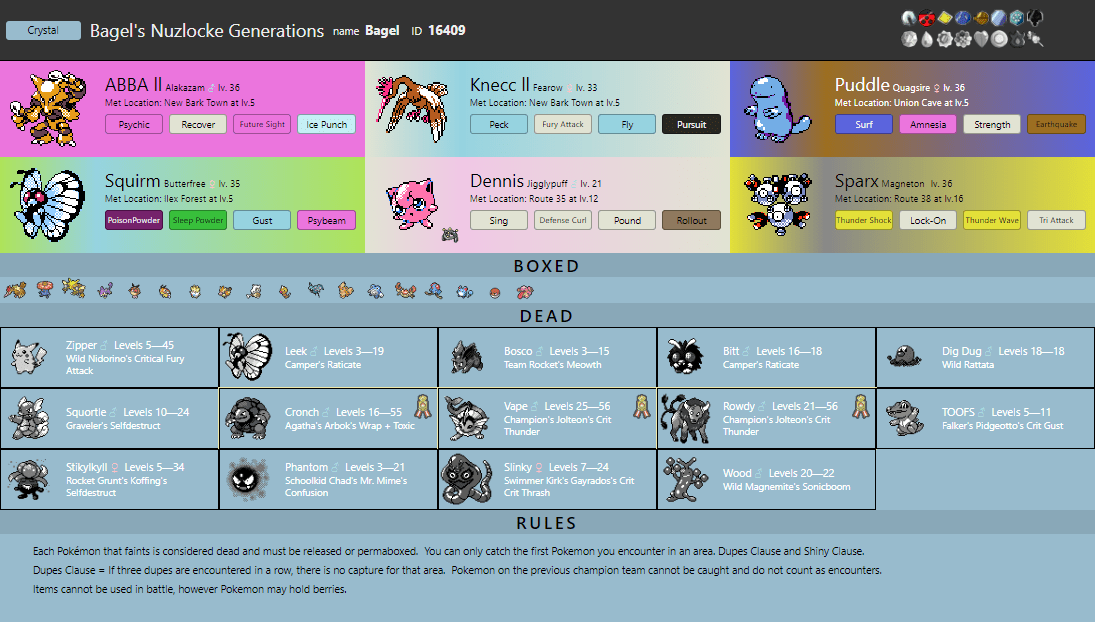Expand the RULES section
The image size is (1095, 622).
[547, 522]
